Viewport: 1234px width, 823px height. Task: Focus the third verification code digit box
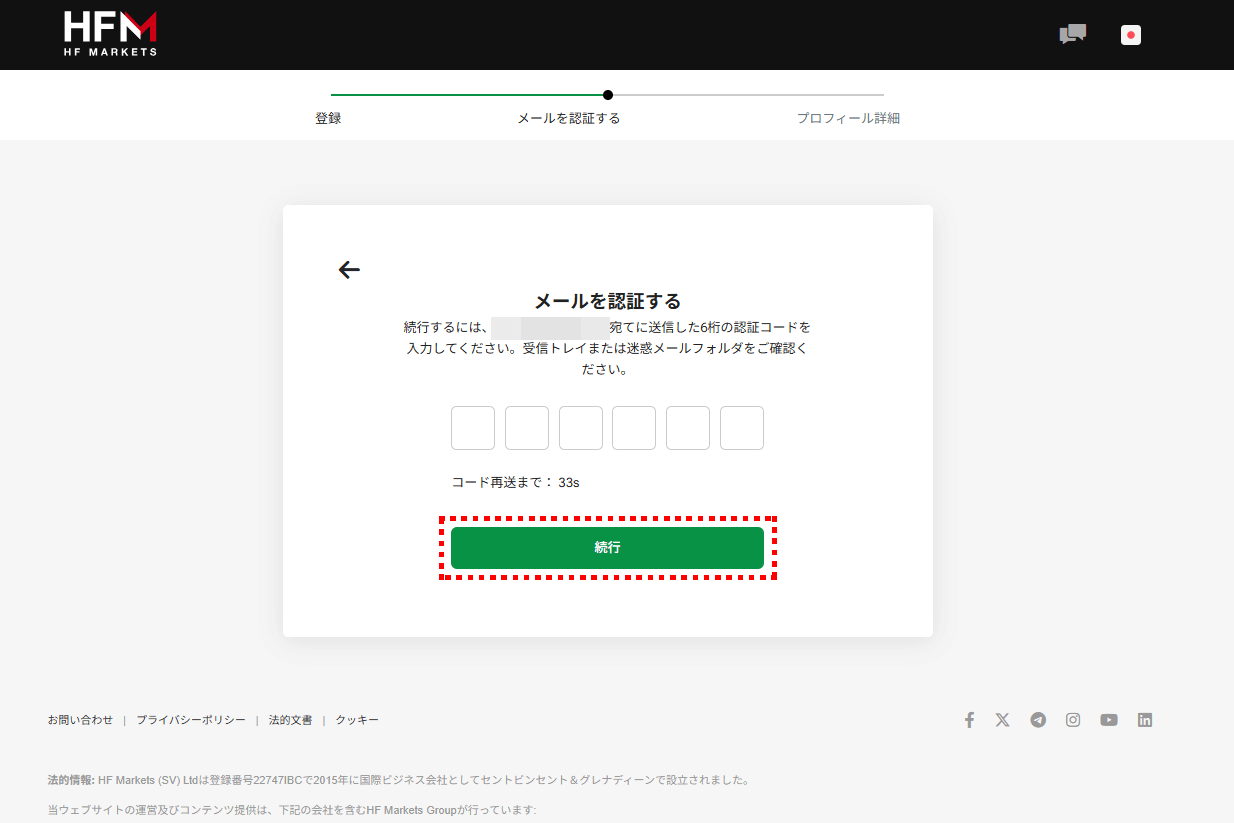click(581, 428)
